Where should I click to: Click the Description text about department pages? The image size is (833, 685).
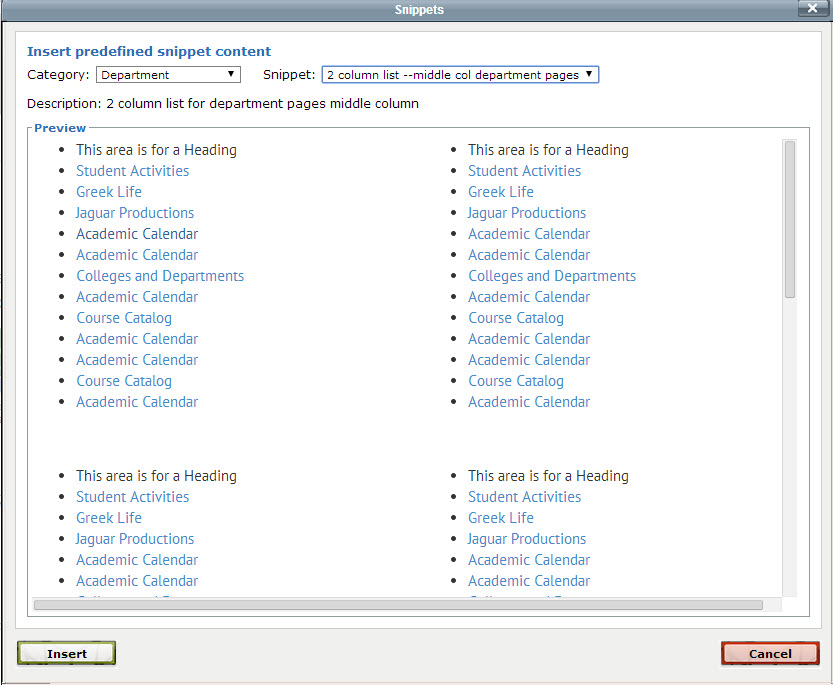223,104
